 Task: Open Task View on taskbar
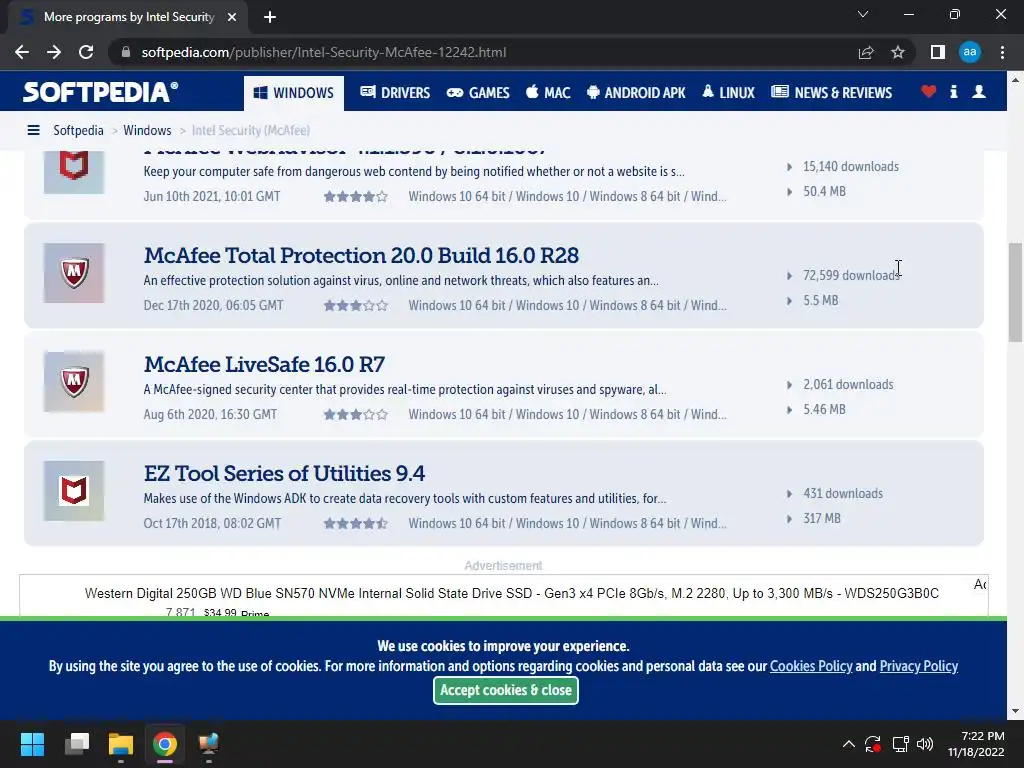point(76,744)
